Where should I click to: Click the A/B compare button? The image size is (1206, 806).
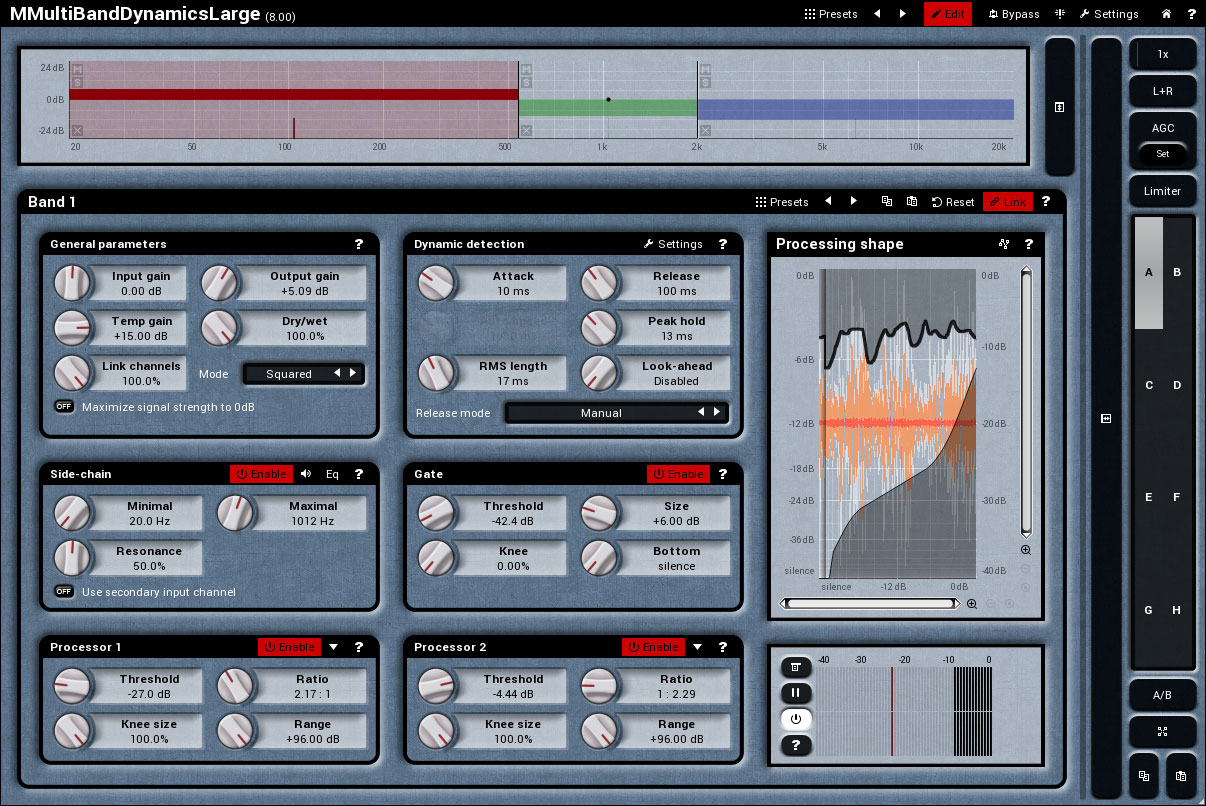click(x=1162, y=695)
